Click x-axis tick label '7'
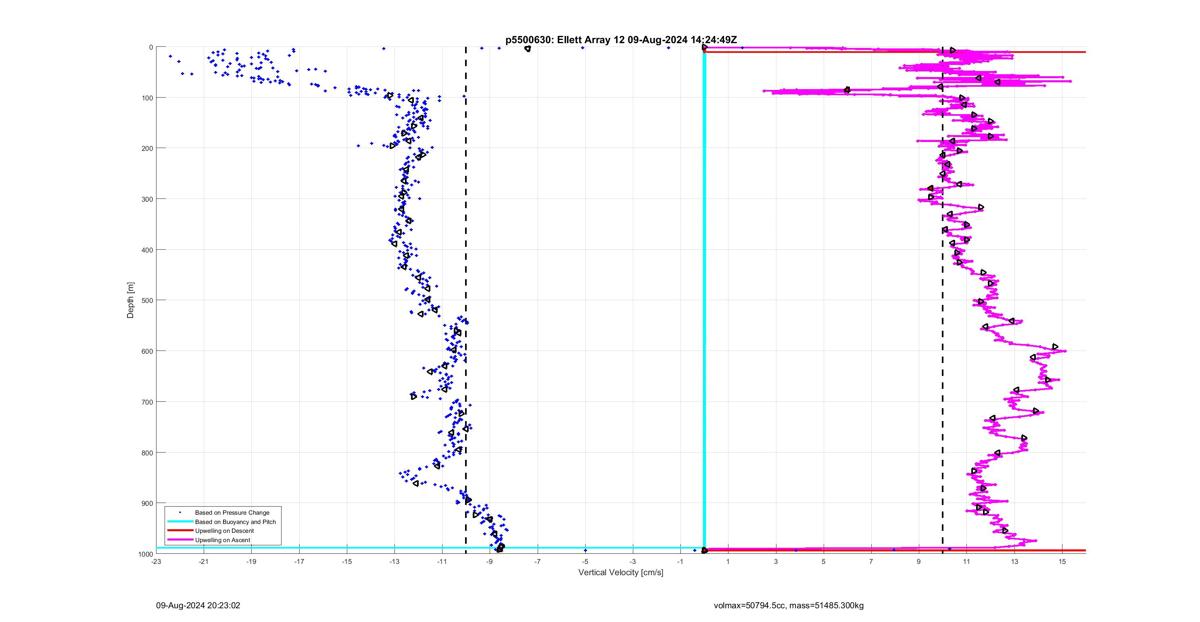Image resolution: width=1200 pixels, height=622 pixels. pos(871,562)
